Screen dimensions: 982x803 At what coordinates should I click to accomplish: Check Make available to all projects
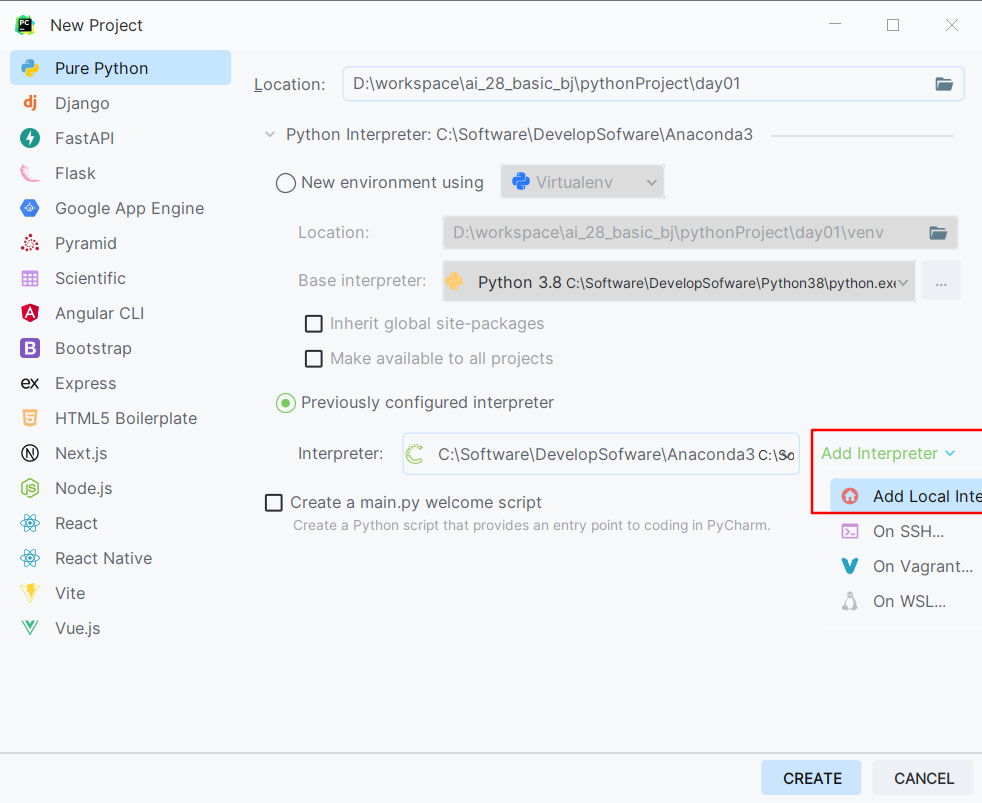pyautogui.click(x=314, y=359)
